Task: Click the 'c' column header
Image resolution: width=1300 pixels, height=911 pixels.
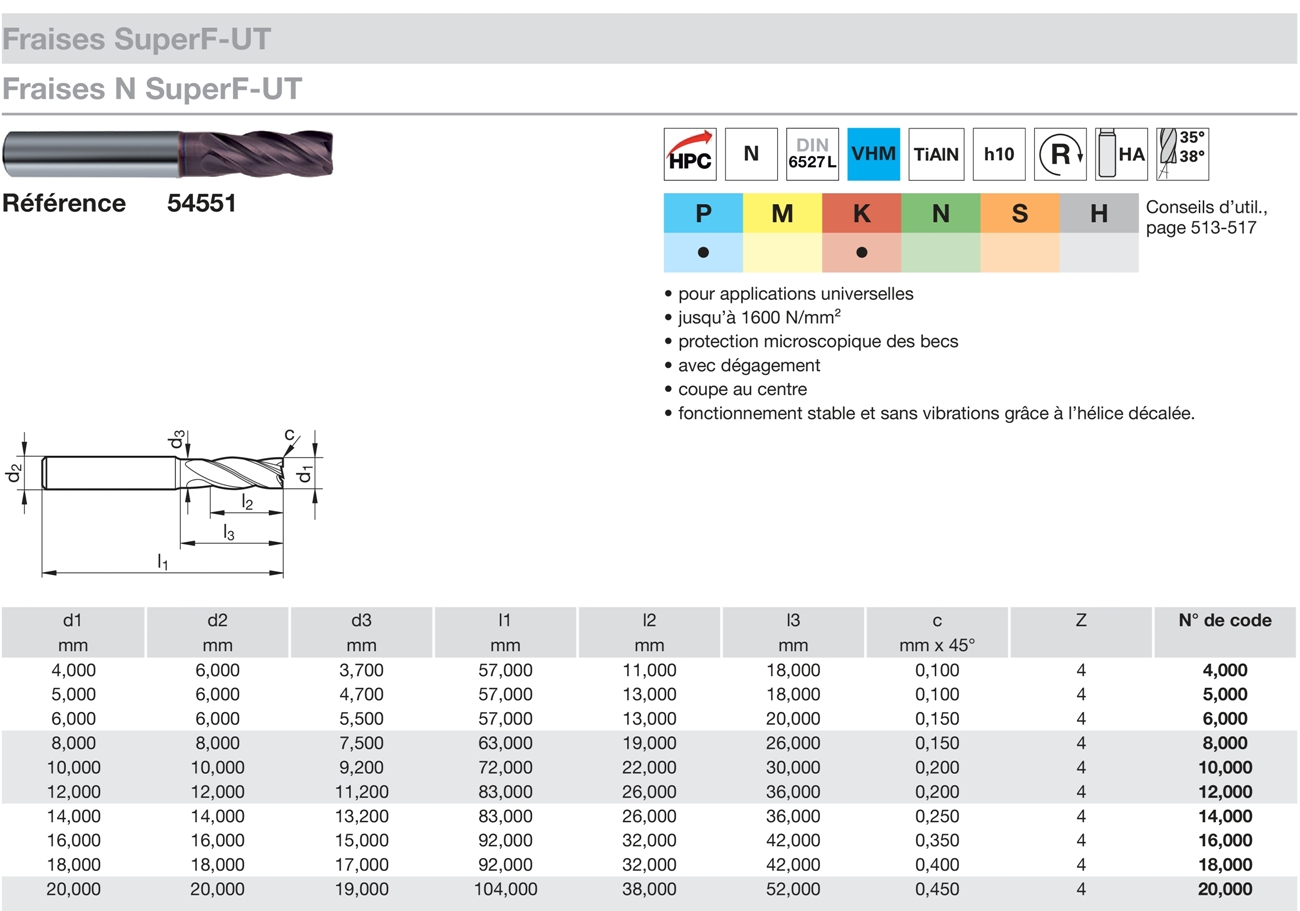Action: click(937, 622)
